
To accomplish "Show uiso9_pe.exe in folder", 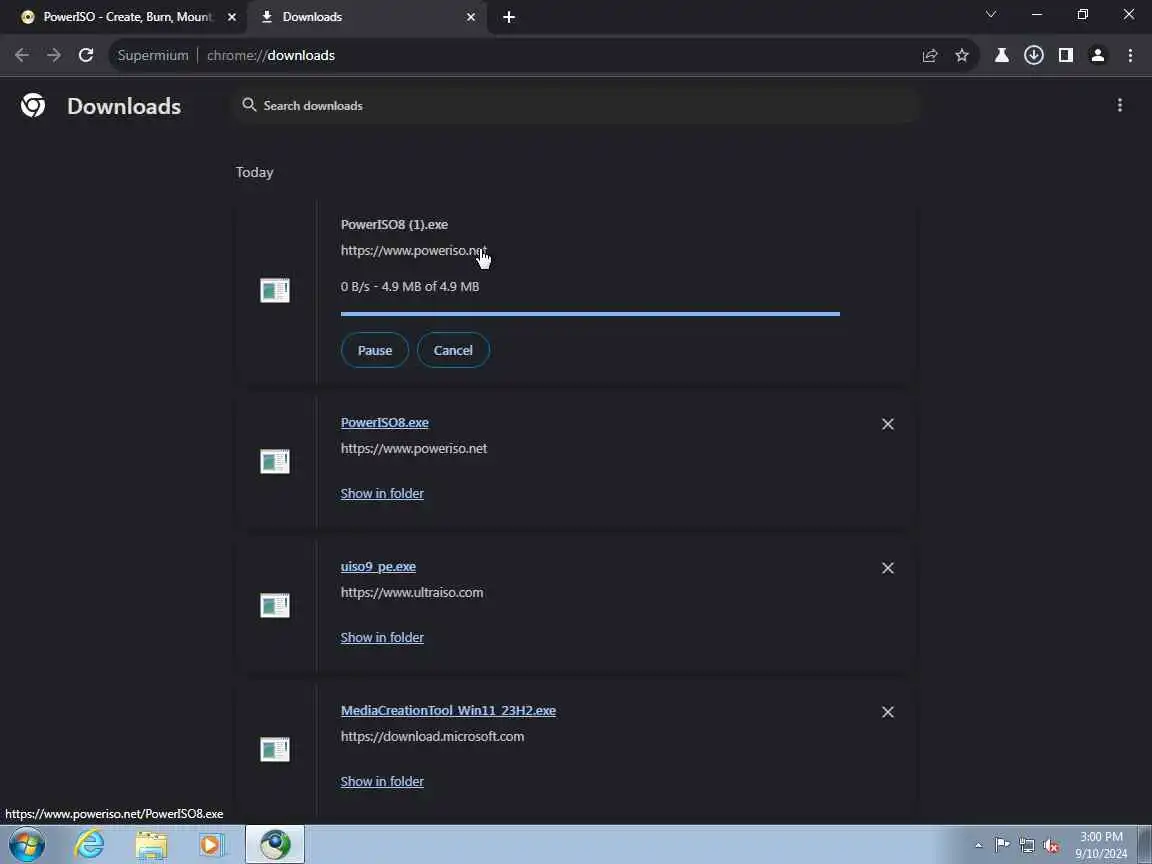I will tap(382, 637).
